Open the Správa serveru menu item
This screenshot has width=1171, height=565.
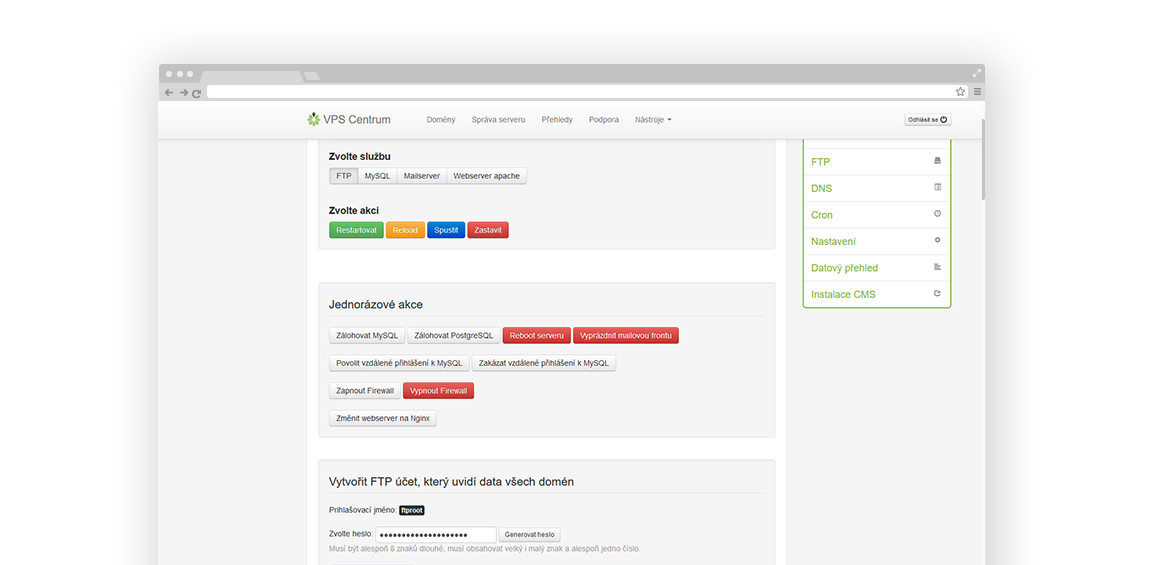click(x=498, y=120)
